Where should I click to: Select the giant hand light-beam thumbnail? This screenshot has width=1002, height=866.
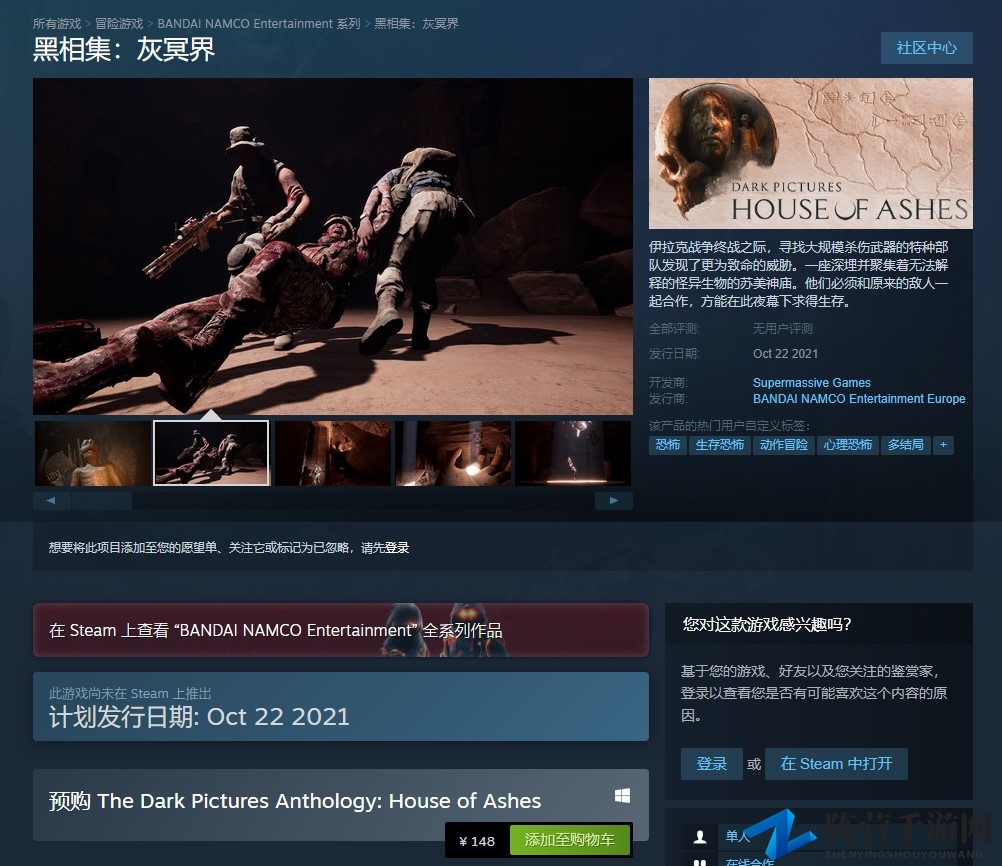(x=453, y=453)
